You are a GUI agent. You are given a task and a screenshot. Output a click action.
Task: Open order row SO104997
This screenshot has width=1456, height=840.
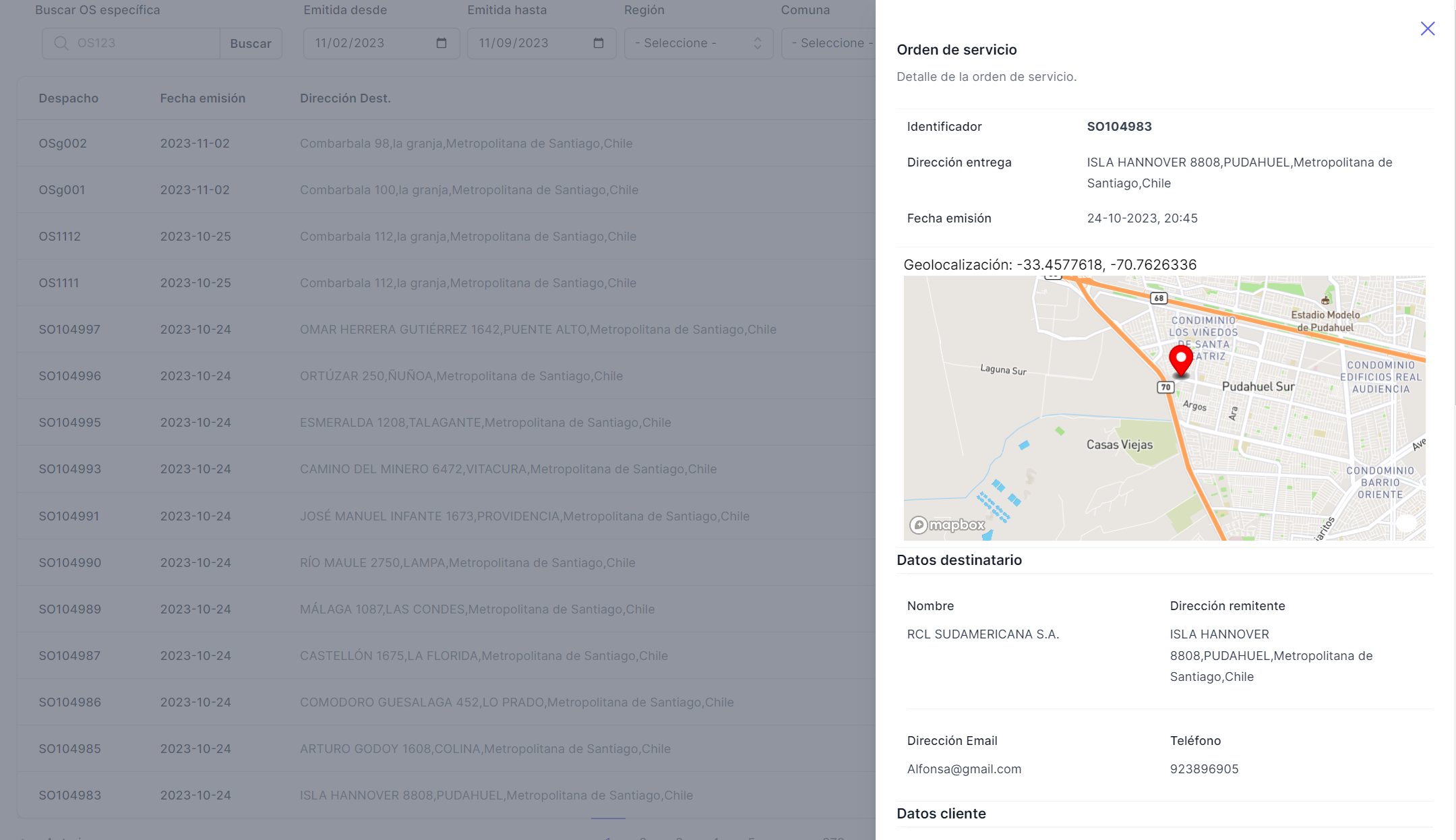click(69, 330)
